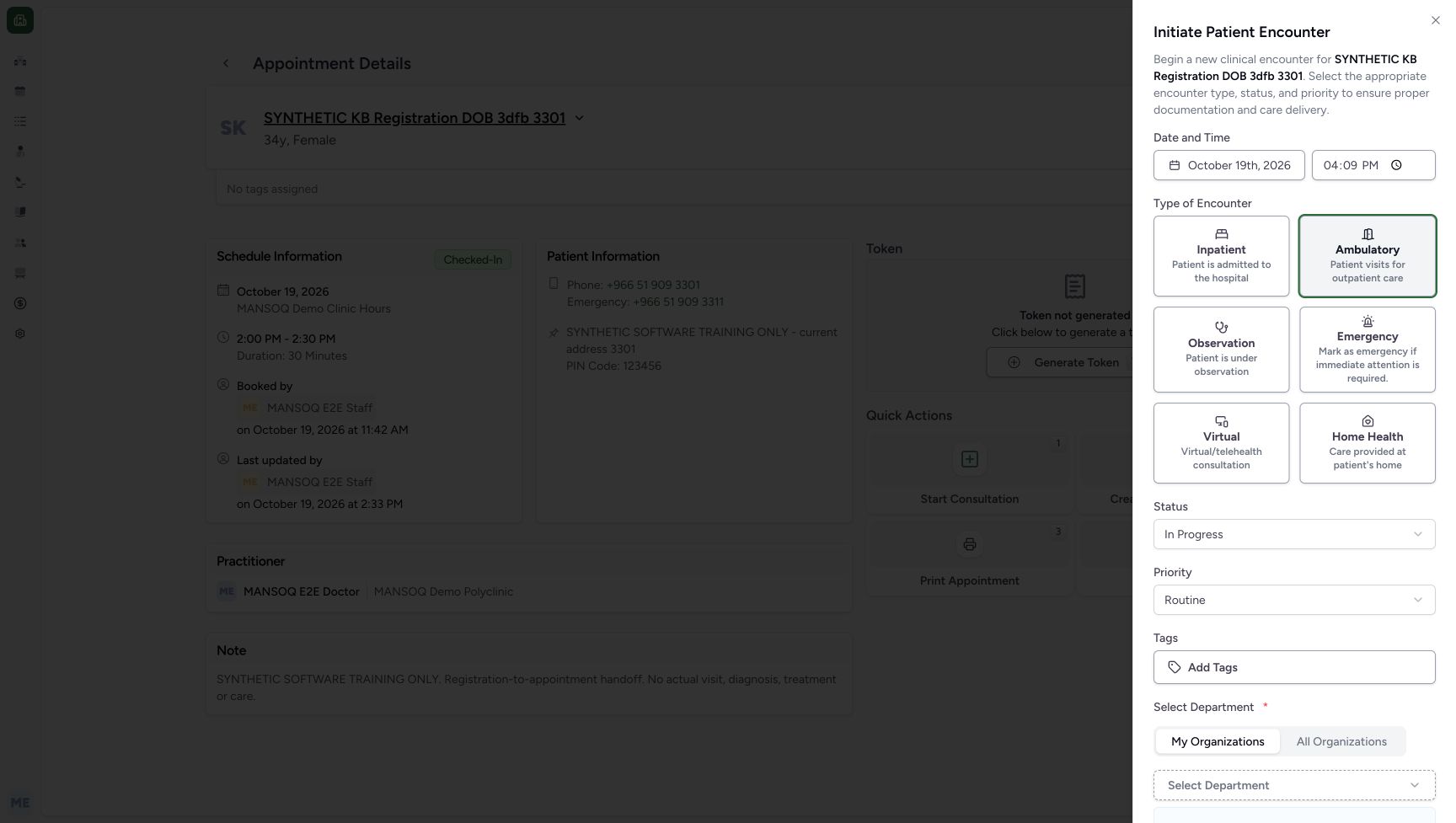
Task: Open the Select Department dropdown
Action: pyautogui.click(x=1294, y=785)
